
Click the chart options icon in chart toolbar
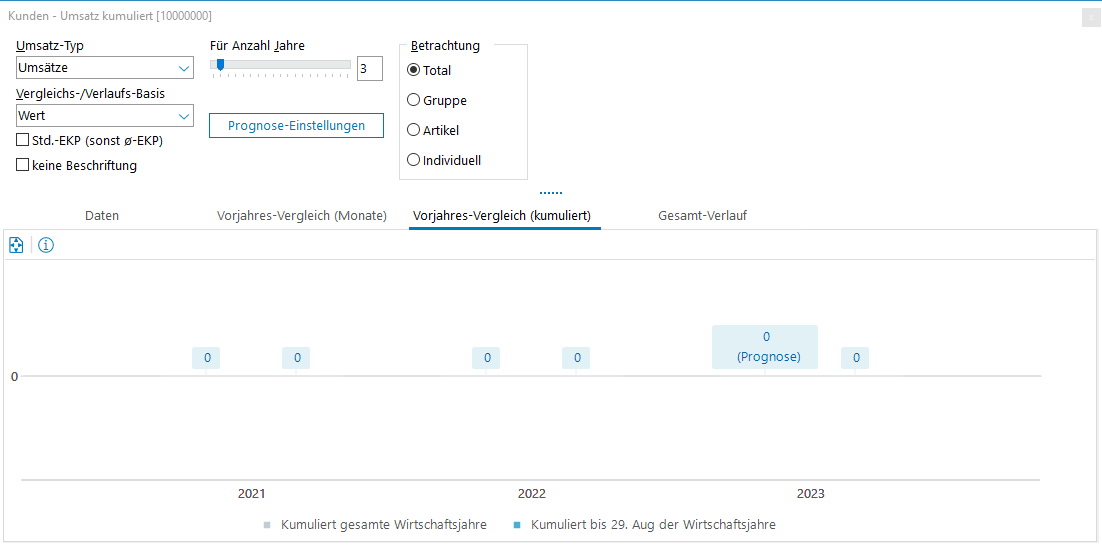[16, 245]
